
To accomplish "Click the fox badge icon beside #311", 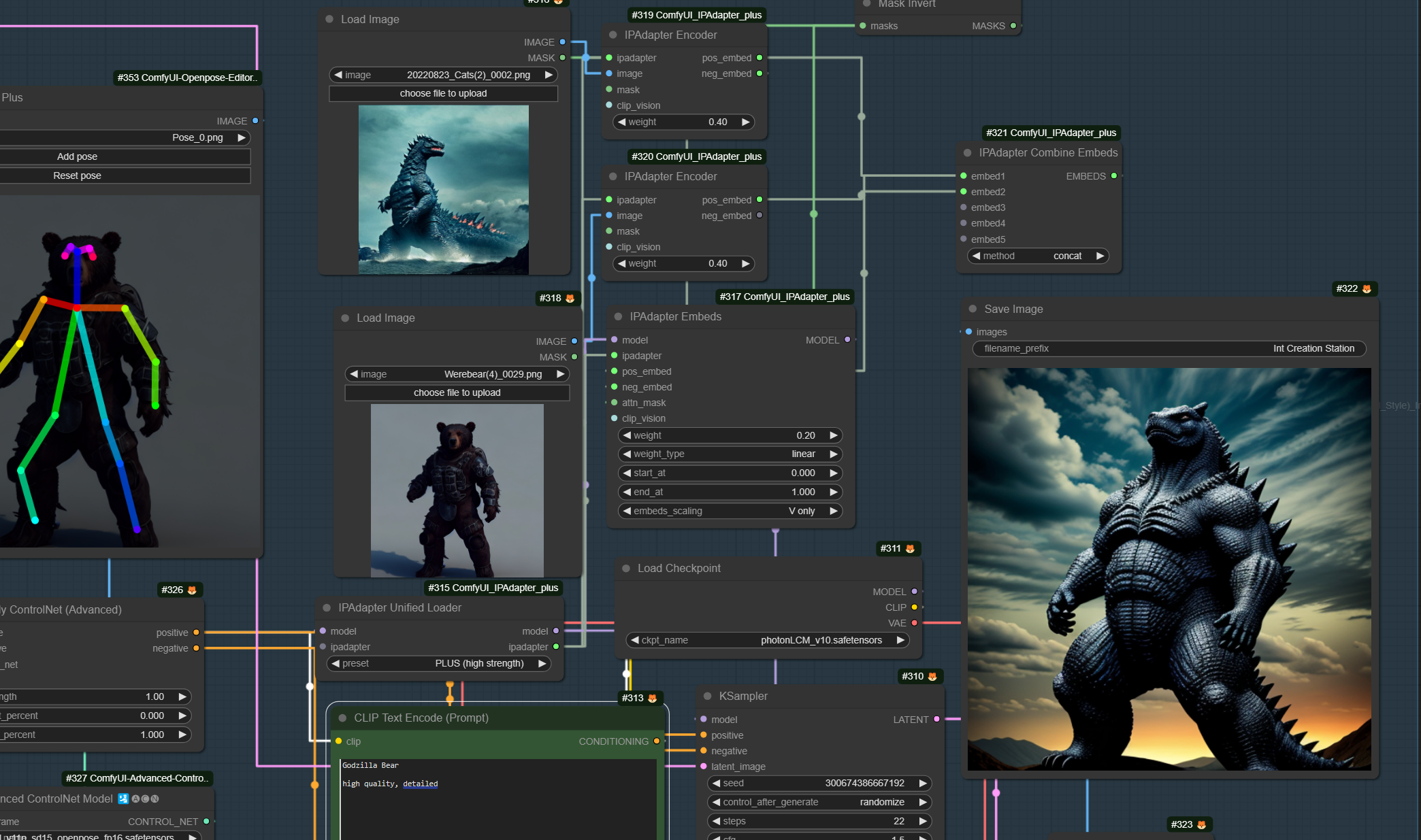I will (x=910, y=549).
